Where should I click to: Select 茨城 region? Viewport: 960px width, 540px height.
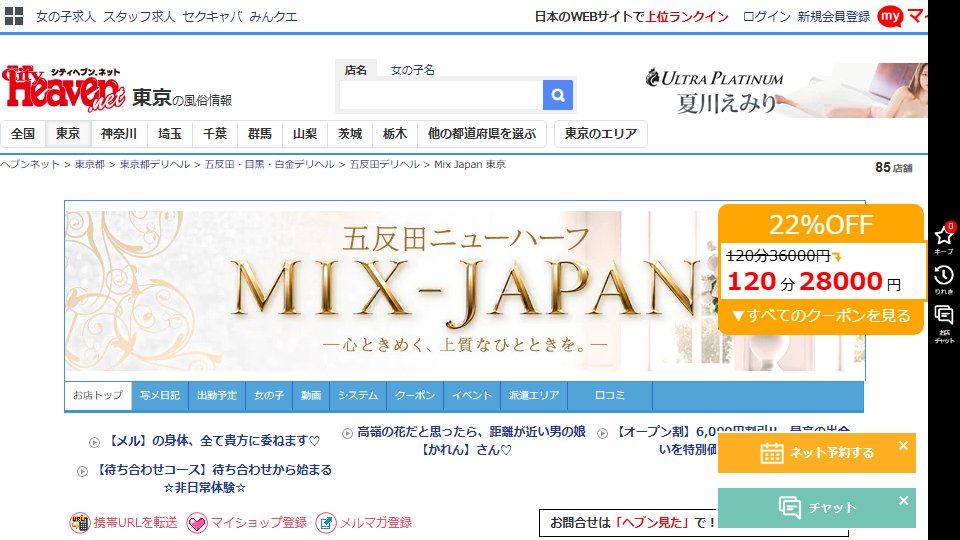pyautogui.click(x=350, y=133)
